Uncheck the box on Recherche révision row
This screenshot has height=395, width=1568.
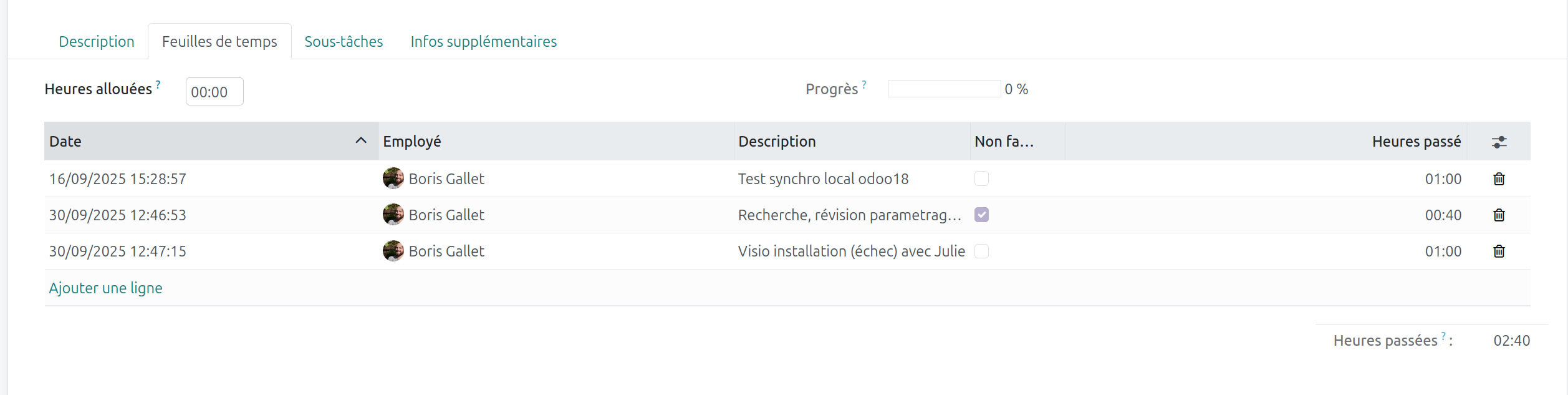coord(981,215)
